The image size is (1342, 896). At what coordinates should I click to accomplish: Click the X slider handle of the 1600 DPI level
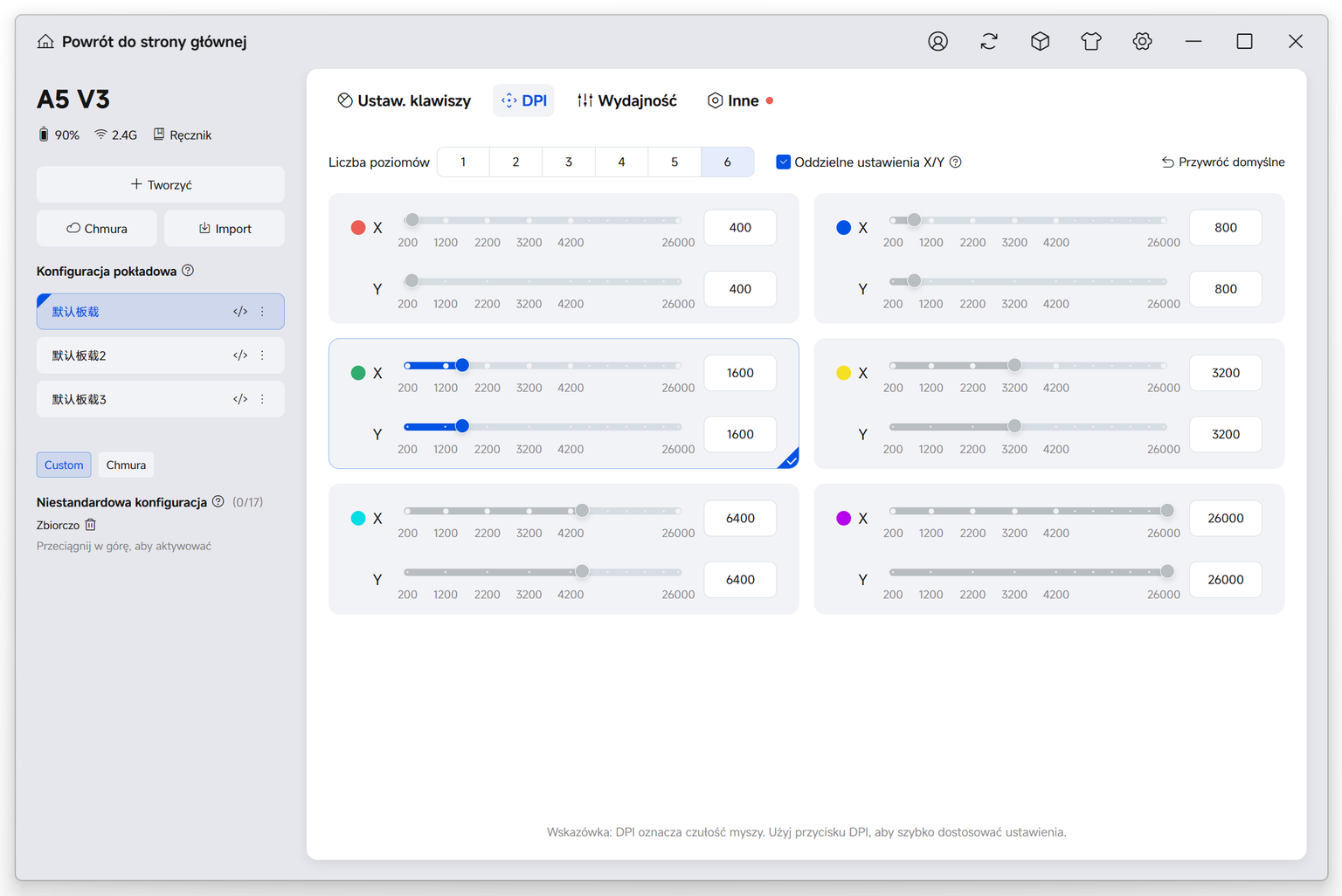coord(462,365)
